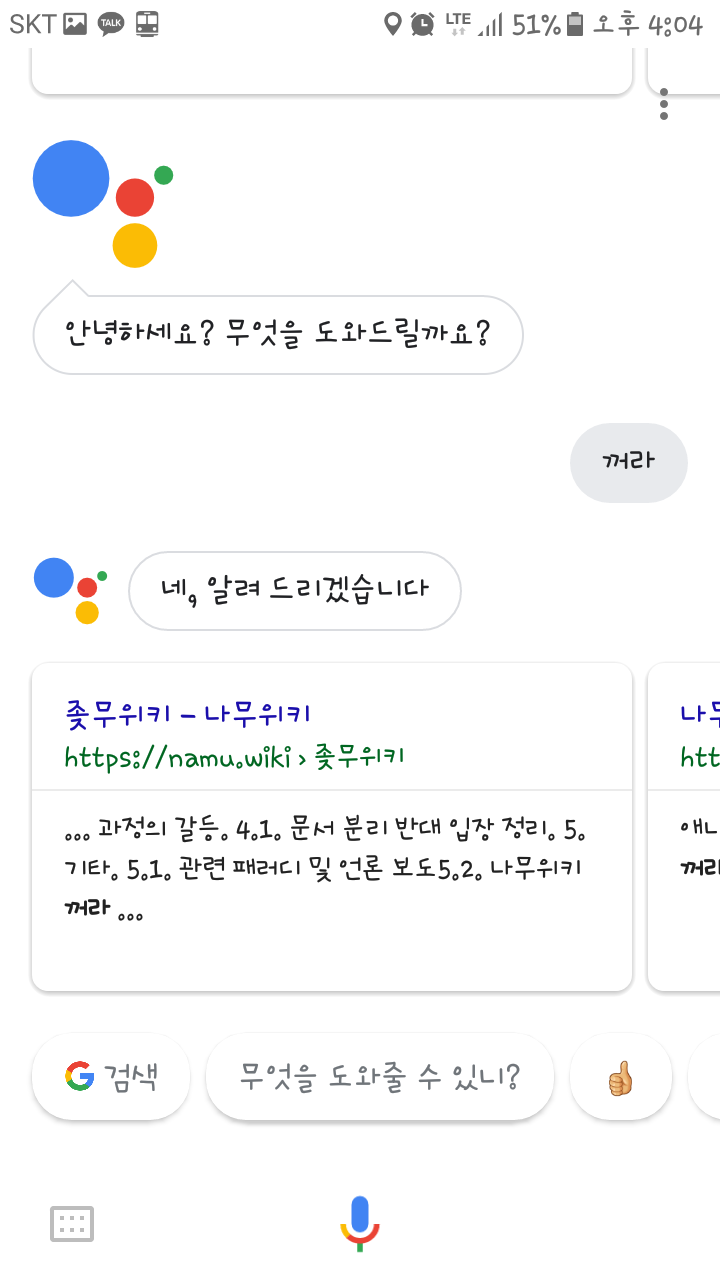This screenshot has height=1280, width=720.
Task: Open the 좆무위키 – 나무위키 result link
Action: click(x=187, y=713)
